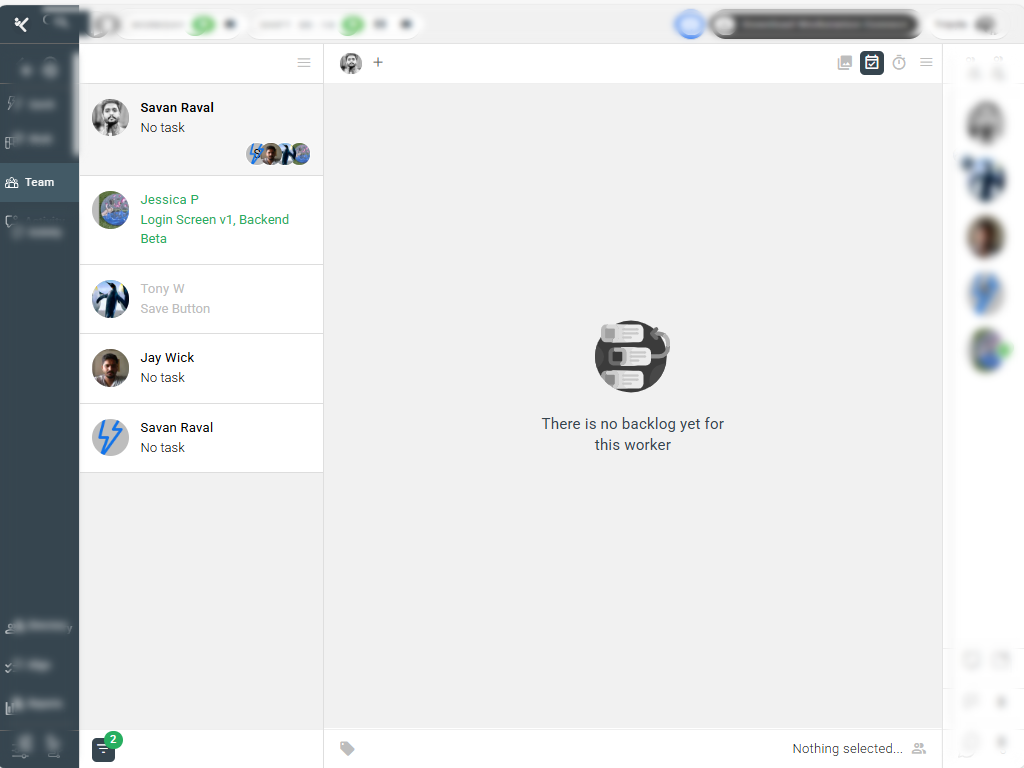The image size is (1024, 768).
Task: Click the worker avatar in backlog header
Action: pyautogui.click(x=351, y=63)
